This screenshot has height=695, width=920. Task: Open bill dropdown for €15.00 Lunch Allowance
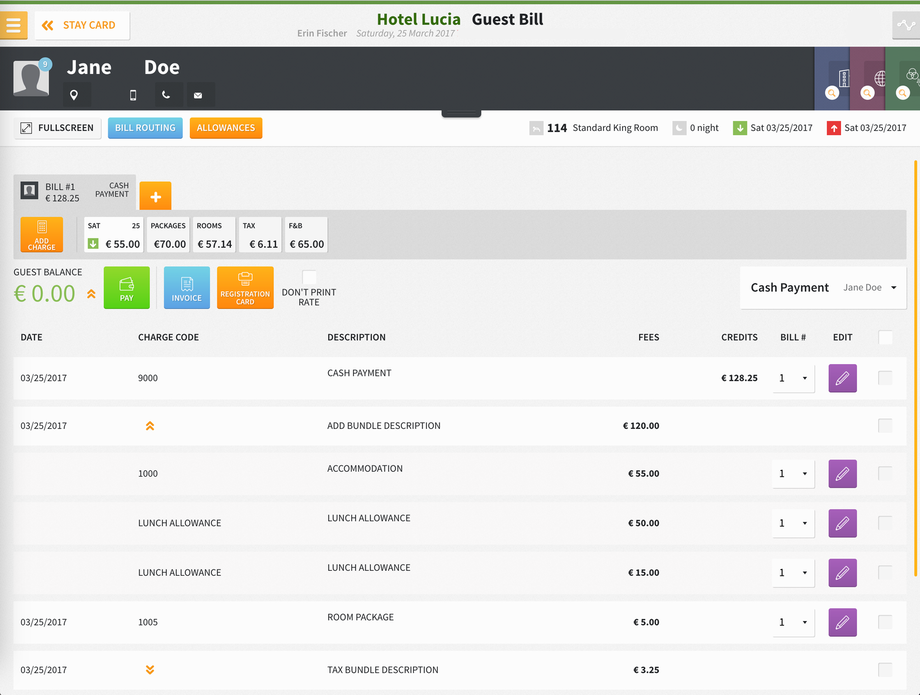pyautogui.click(x=793, y=573)
